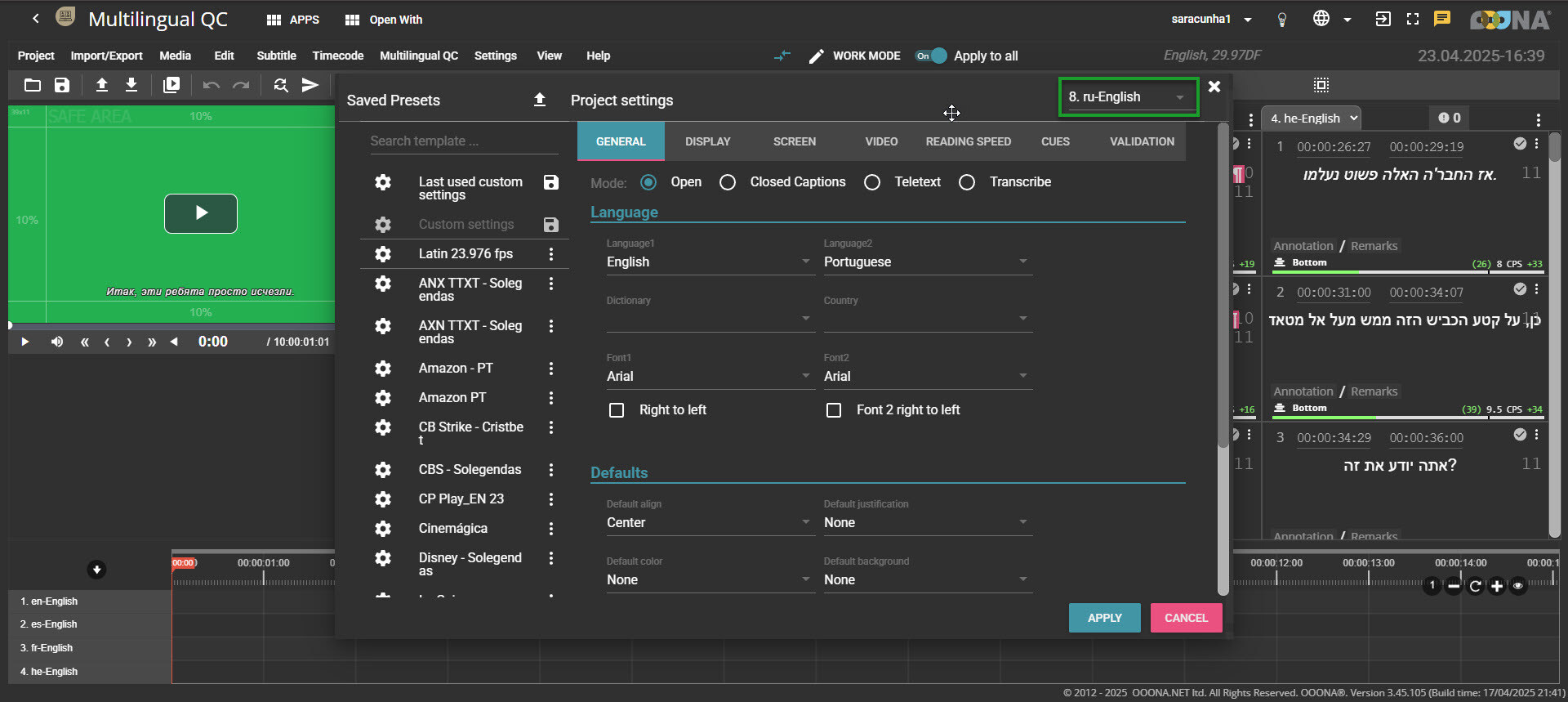
Task: Select the Closed Captions mode radio button
Action: 728,182
